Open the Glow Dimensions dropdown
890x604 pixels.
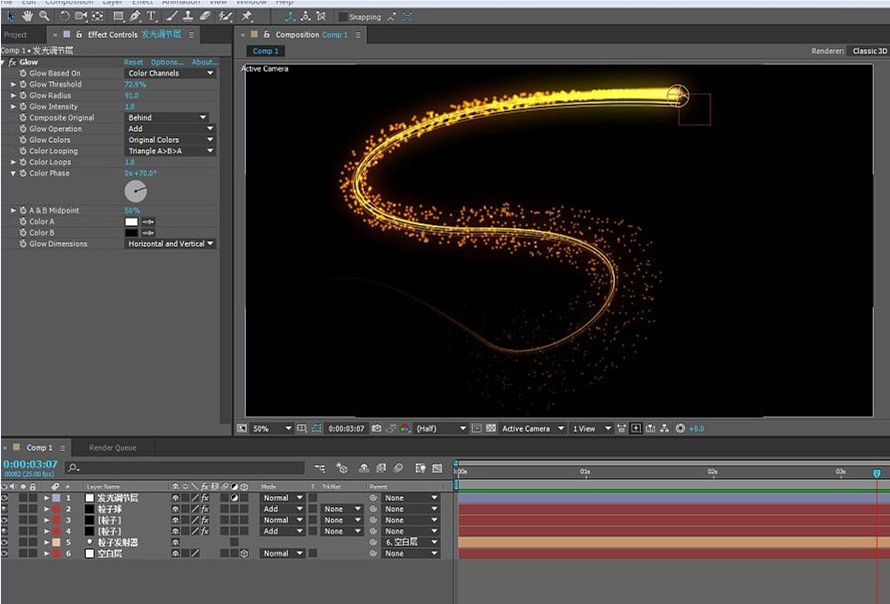tap(170, 244)
